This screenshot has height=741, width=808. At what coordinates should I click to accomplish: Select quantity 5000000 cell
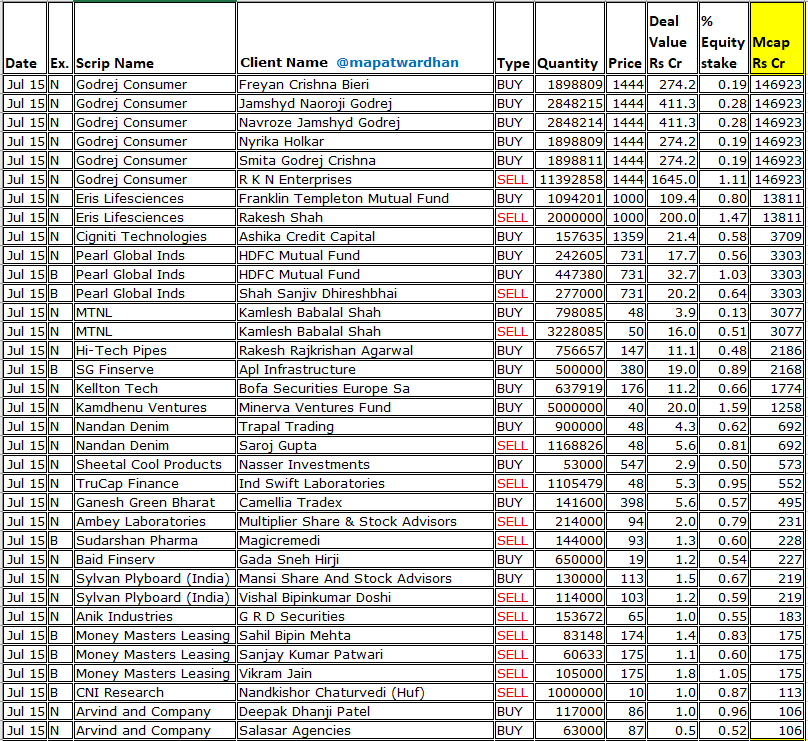pyautogui.click(x=569, y=408)
